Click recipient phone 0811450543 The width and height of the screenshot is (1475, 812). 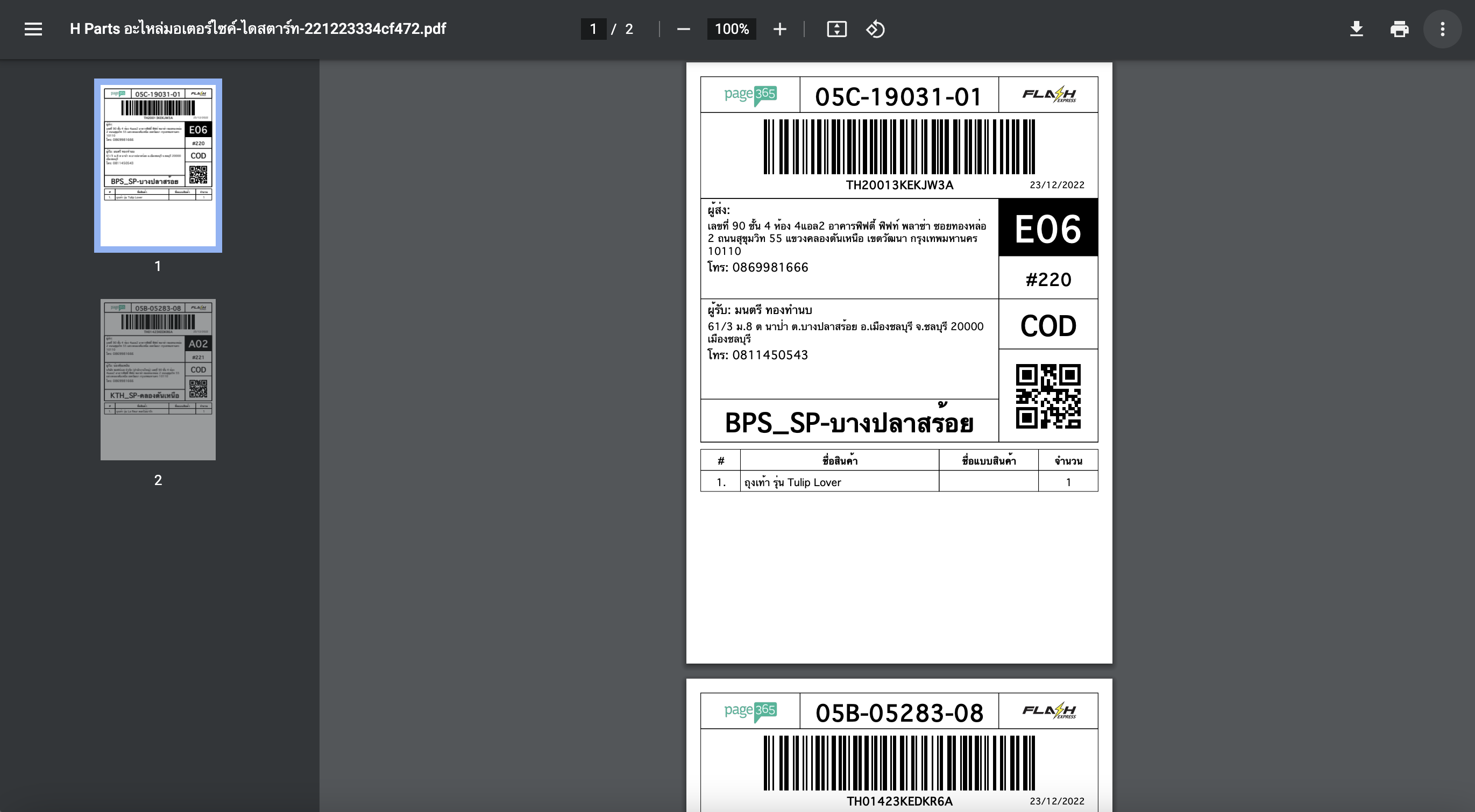tap(770, 355)
